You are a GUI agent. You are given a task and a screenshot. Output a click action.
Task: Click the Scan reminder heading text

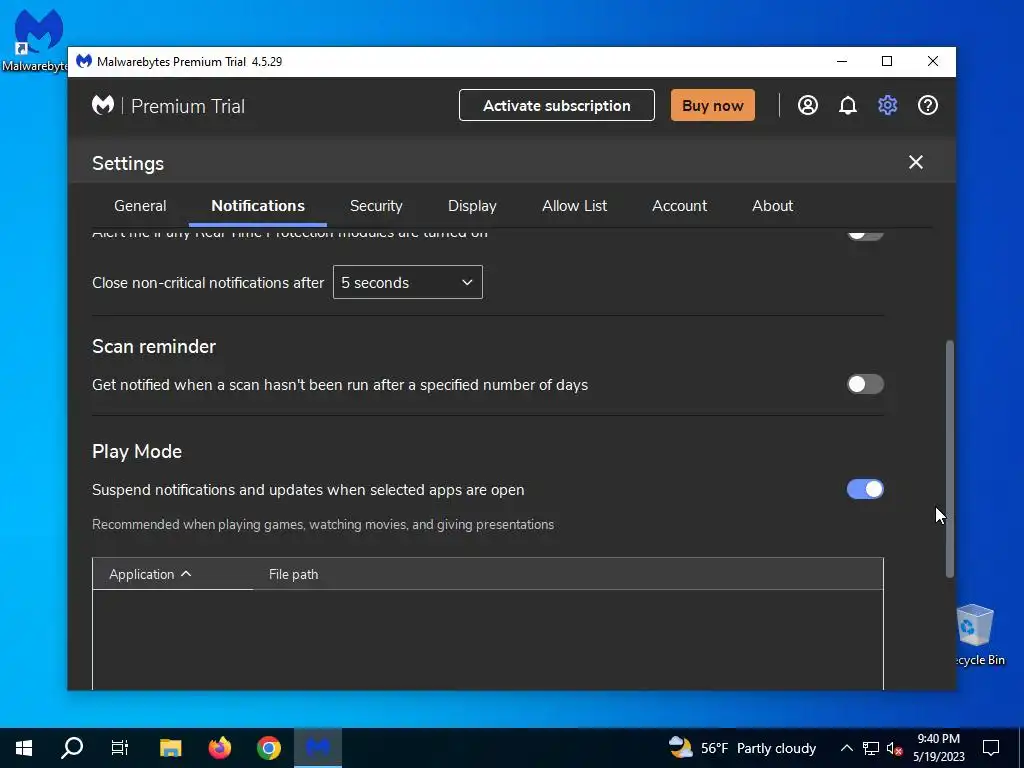coord(154,346)
